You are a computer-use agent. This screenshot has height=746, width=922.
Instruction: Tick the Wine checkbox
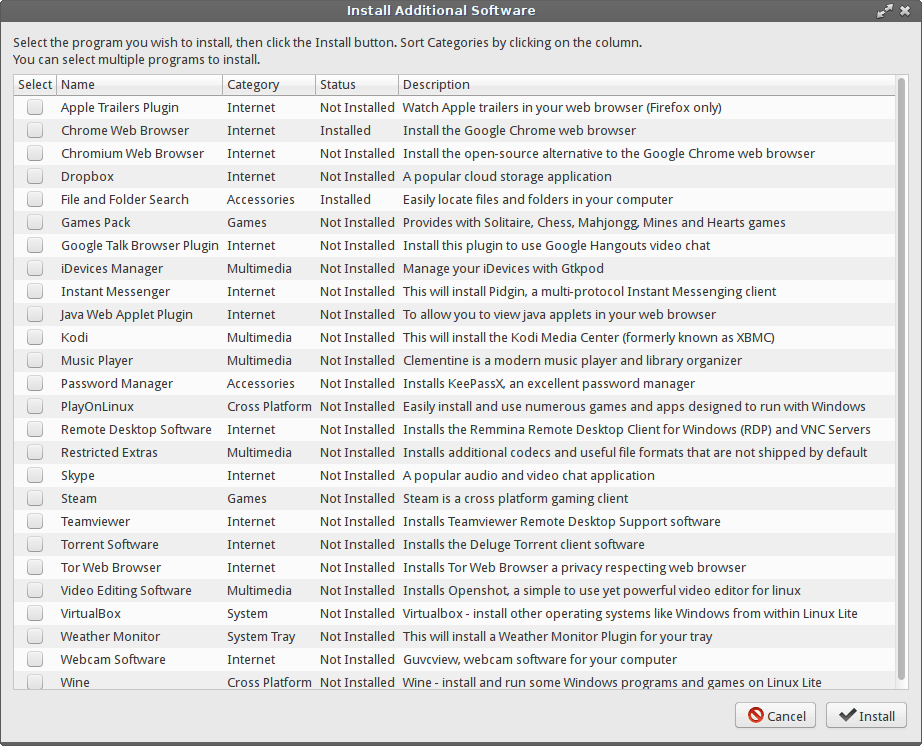[x=35, y=681]
